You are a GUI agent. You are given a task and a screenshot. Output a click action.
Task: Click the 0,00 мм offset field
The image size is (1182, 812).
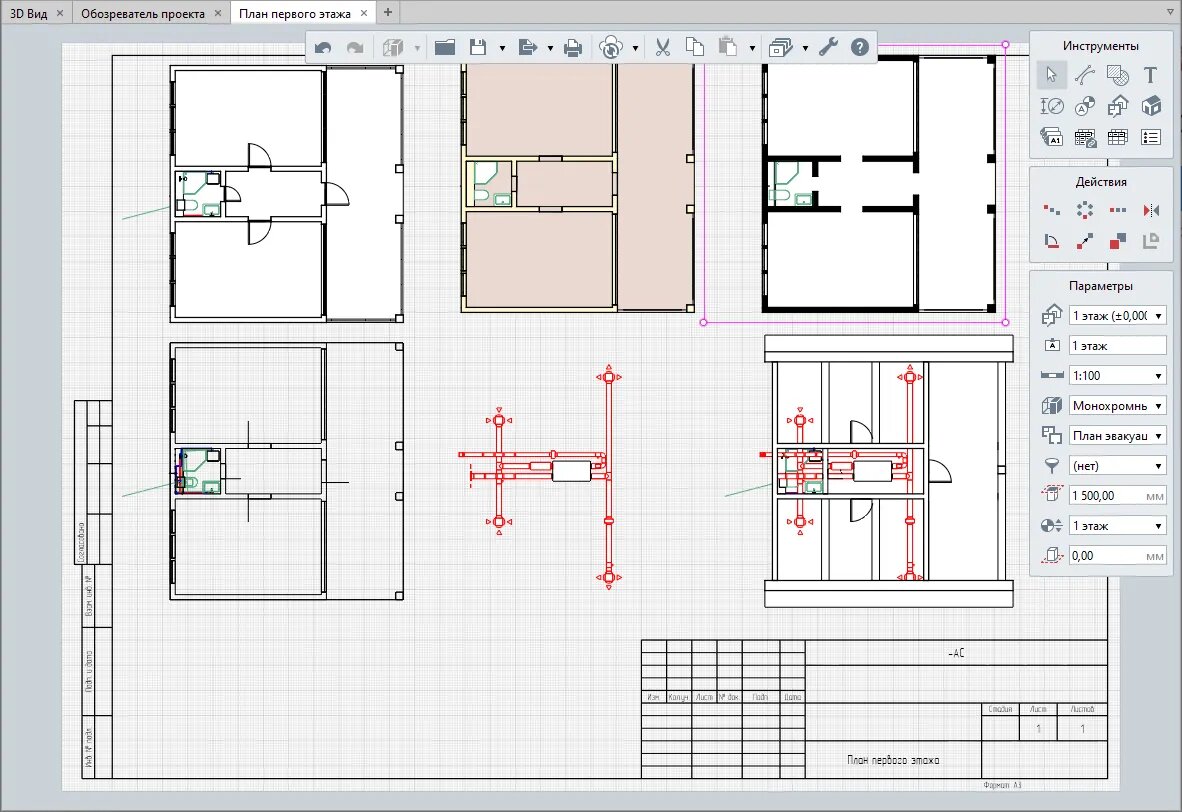pos(1117,556)
